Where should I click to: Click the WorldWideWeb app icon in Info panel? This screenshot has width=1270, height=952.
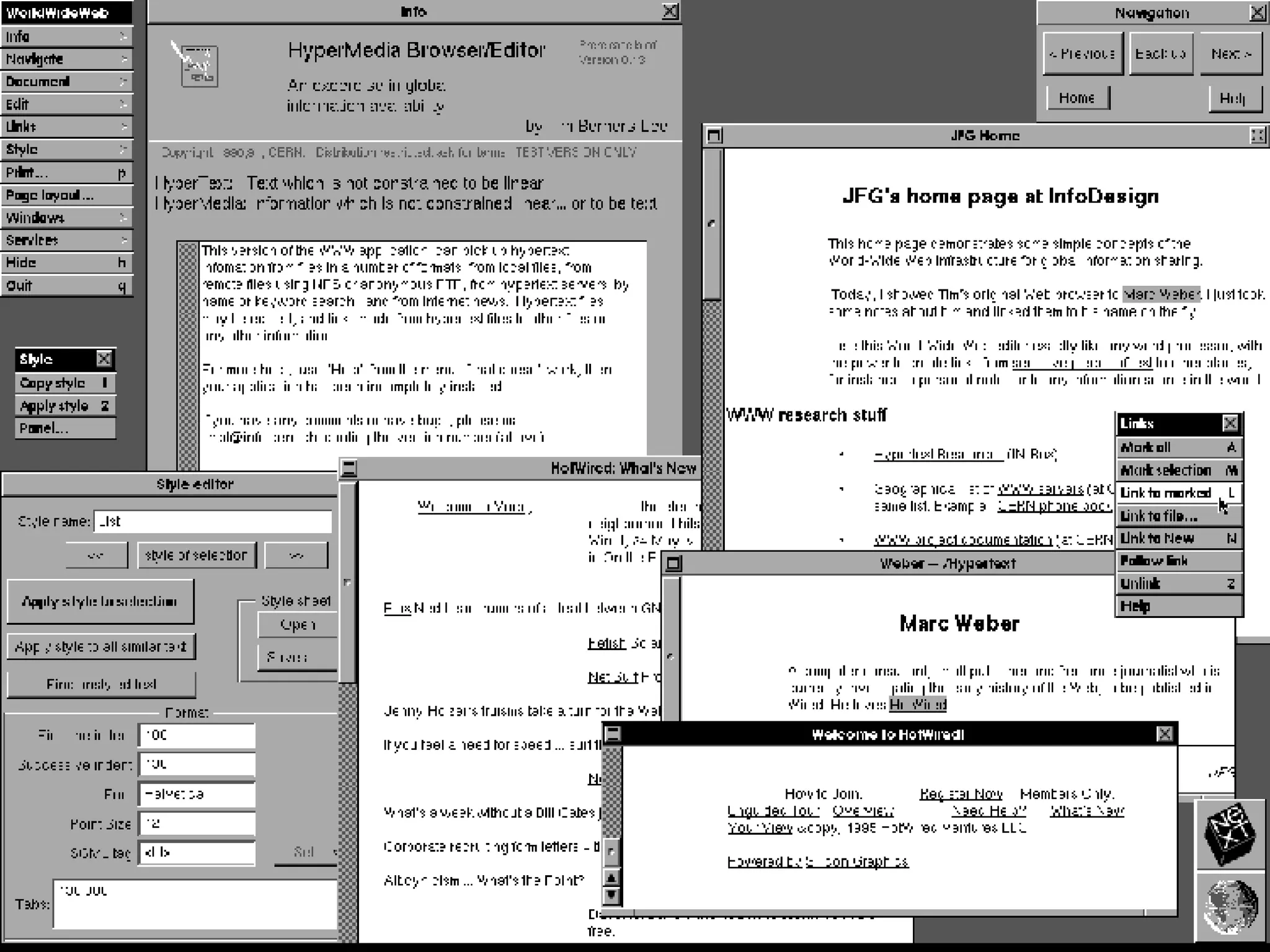[196, 64]
